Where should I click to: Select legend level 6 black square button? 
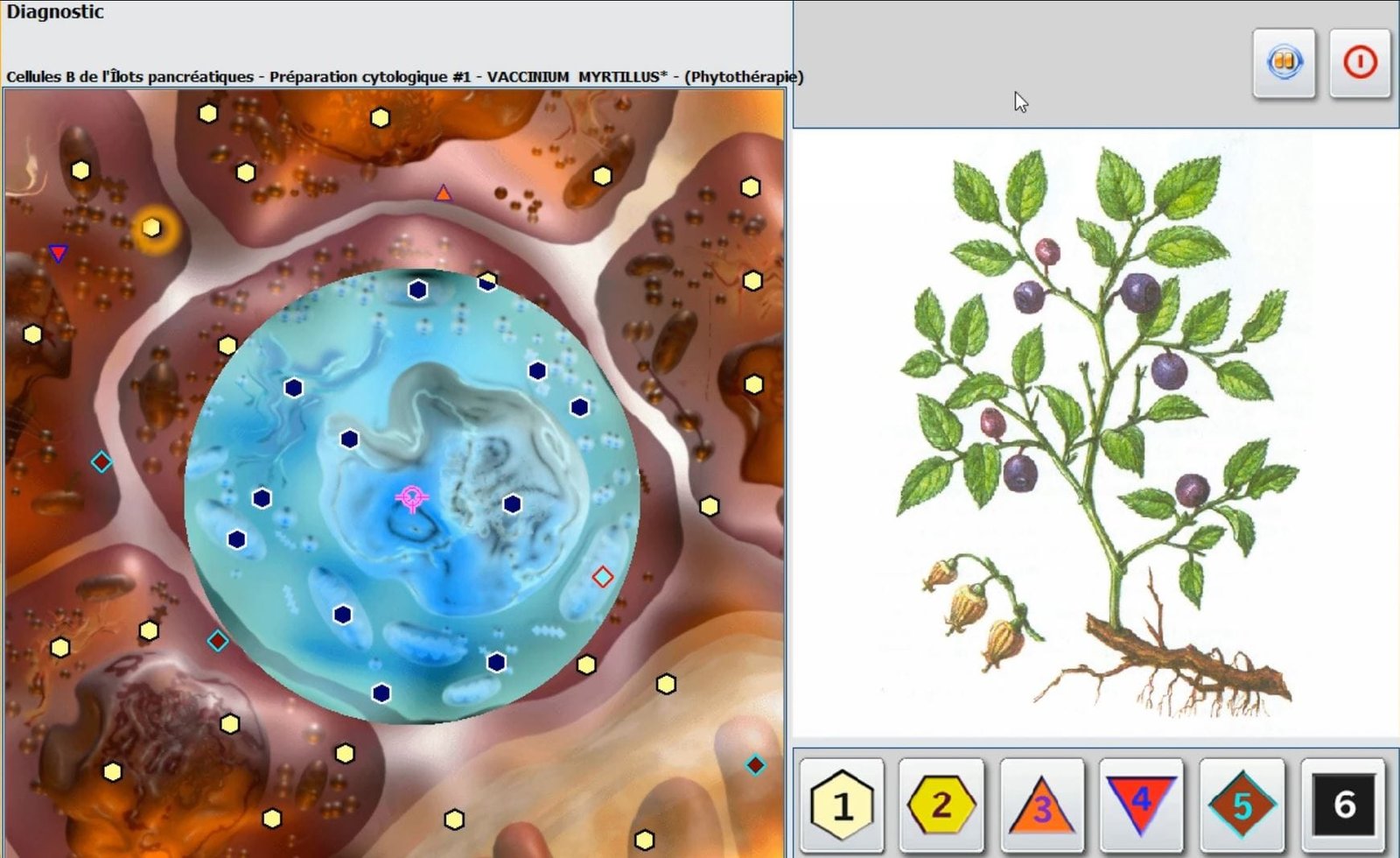coord(1343,805)
